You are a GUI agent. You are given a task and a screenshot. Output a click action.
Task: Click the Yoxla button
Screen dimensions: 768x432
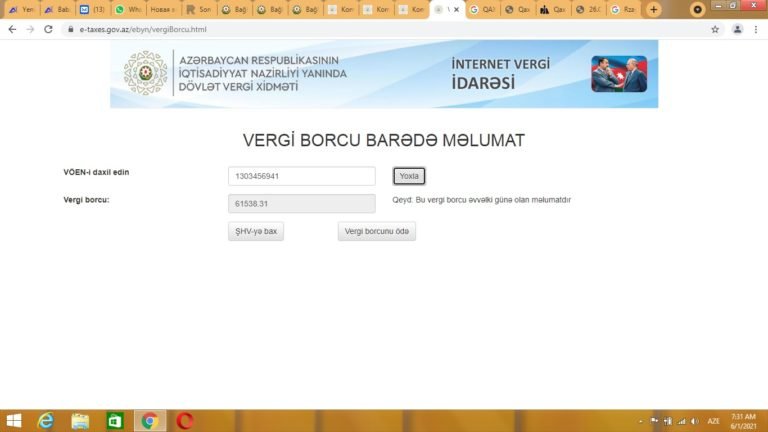coord(409,176)
